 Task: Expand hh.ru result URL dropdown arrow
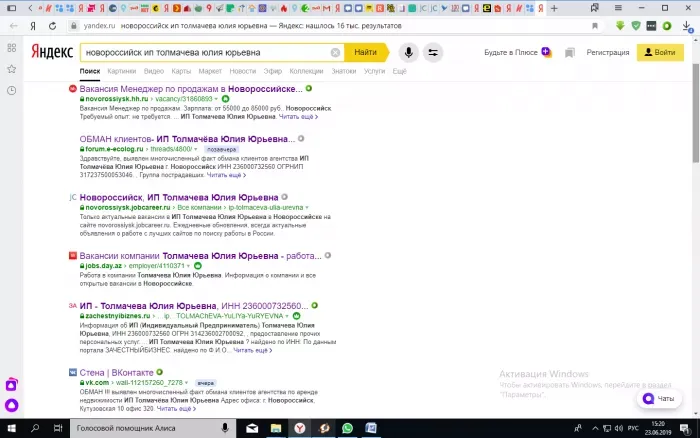click(216, 99)
